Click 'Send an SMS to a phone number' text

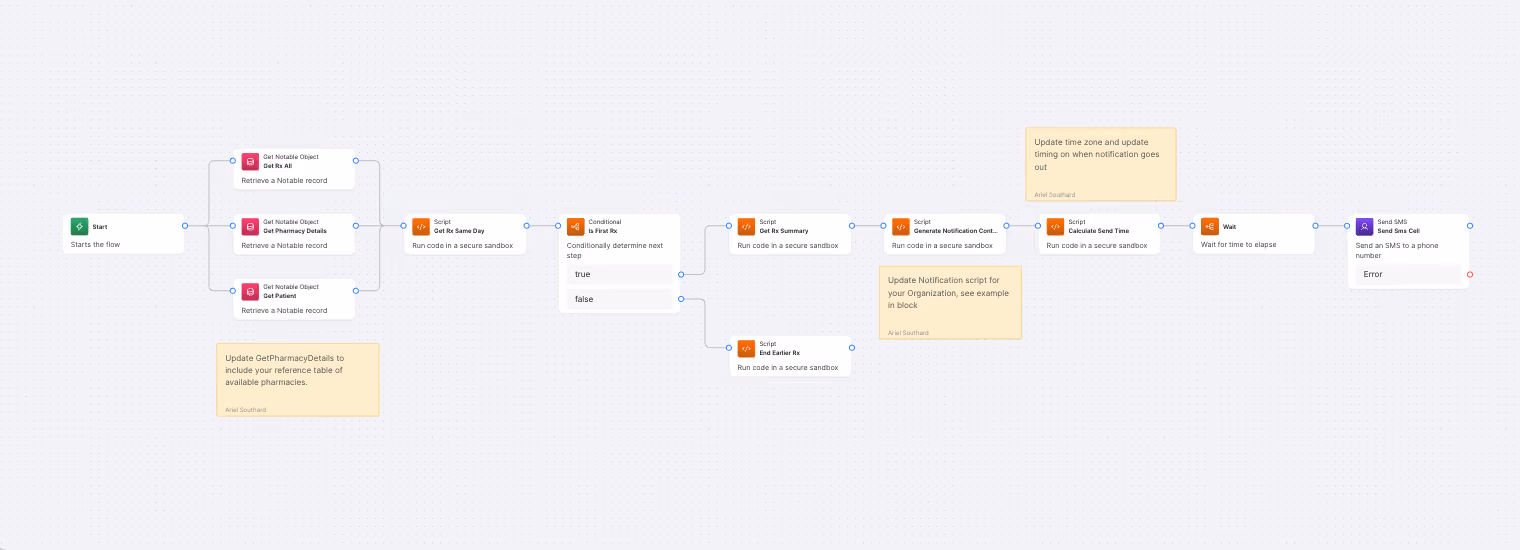click(x=1397, y=250)
